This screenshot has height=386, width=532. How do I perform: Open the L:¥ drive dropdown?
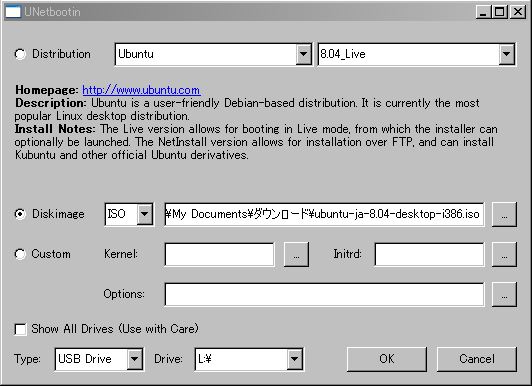click(x=294, y=359)
